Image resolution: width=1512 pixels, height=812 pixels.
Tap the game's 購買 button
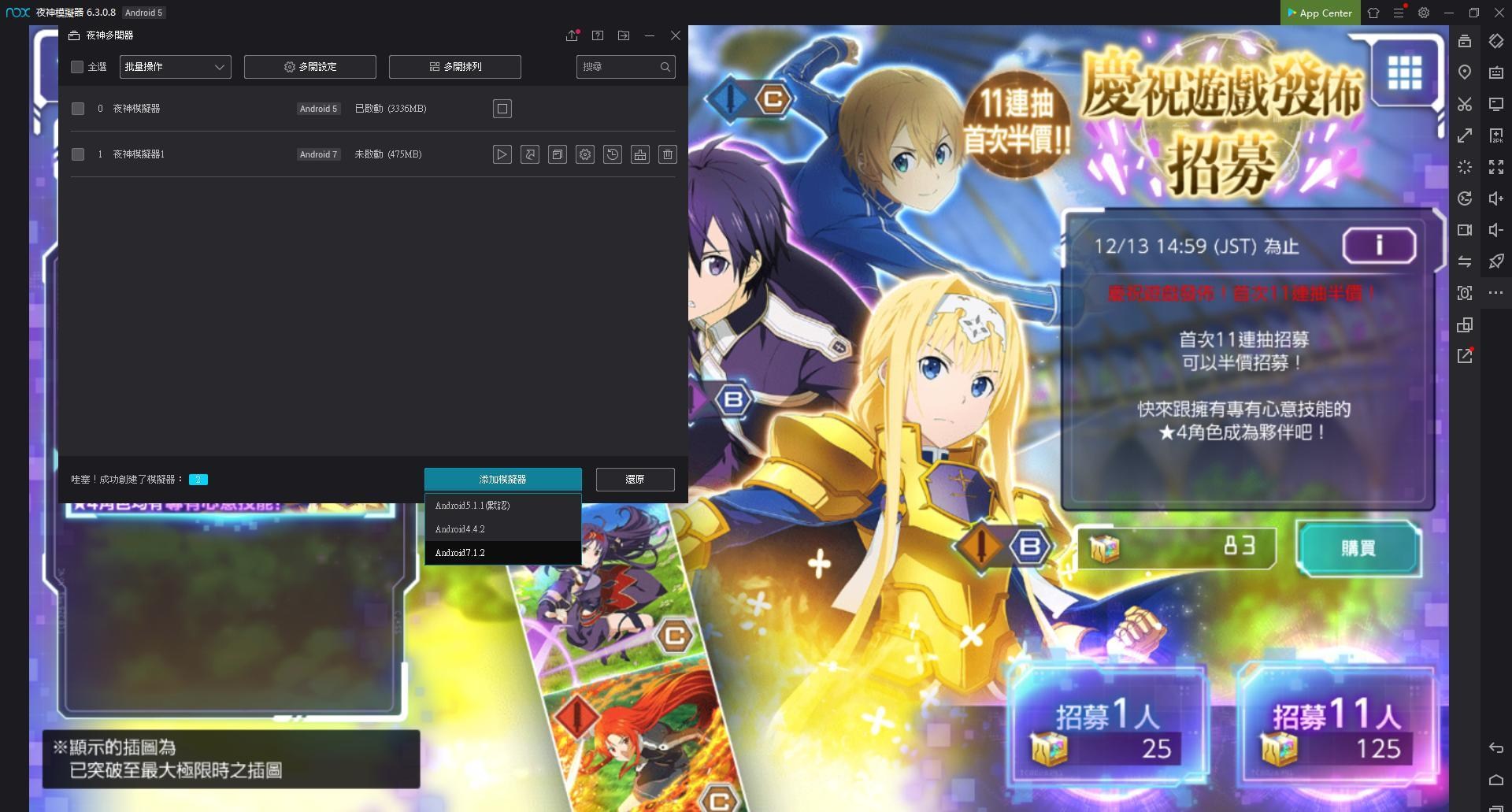pyautogui.click(x=1358, y=548)
